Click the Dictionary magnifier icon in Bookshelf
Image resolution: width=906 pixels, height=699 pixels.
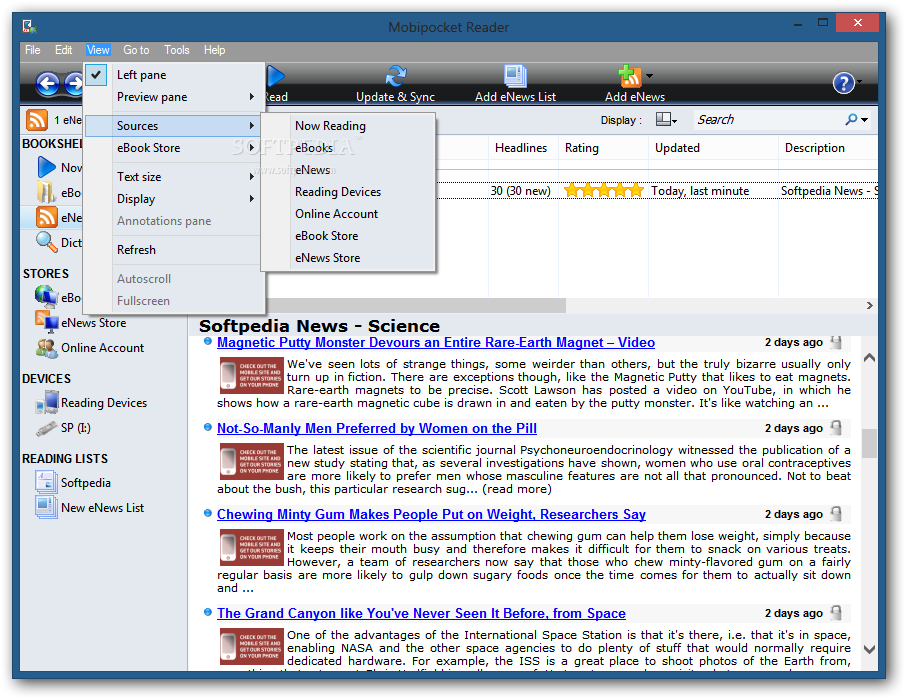(x=46, y=242)
